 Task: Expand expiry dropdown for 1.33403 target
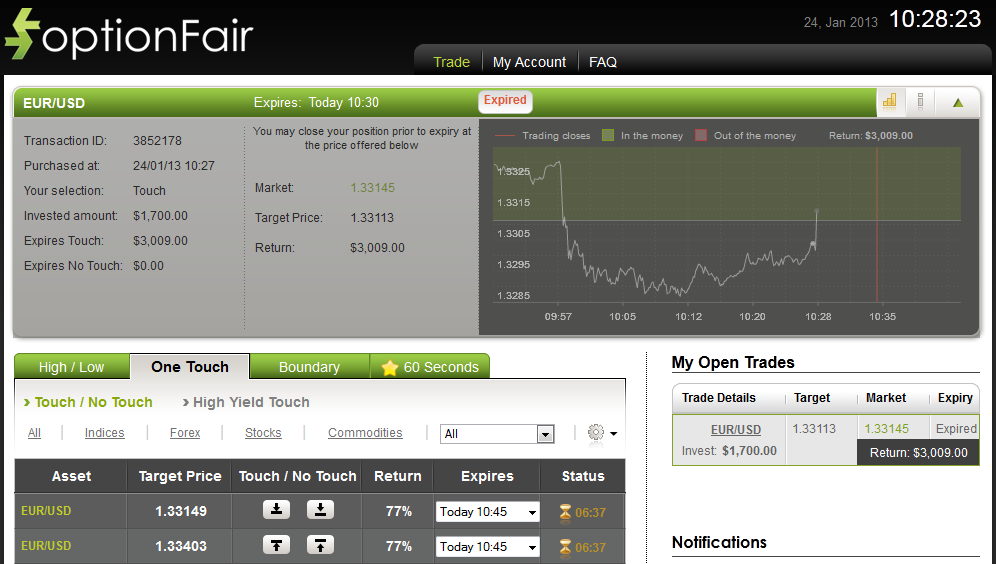[x=532, y=547]
